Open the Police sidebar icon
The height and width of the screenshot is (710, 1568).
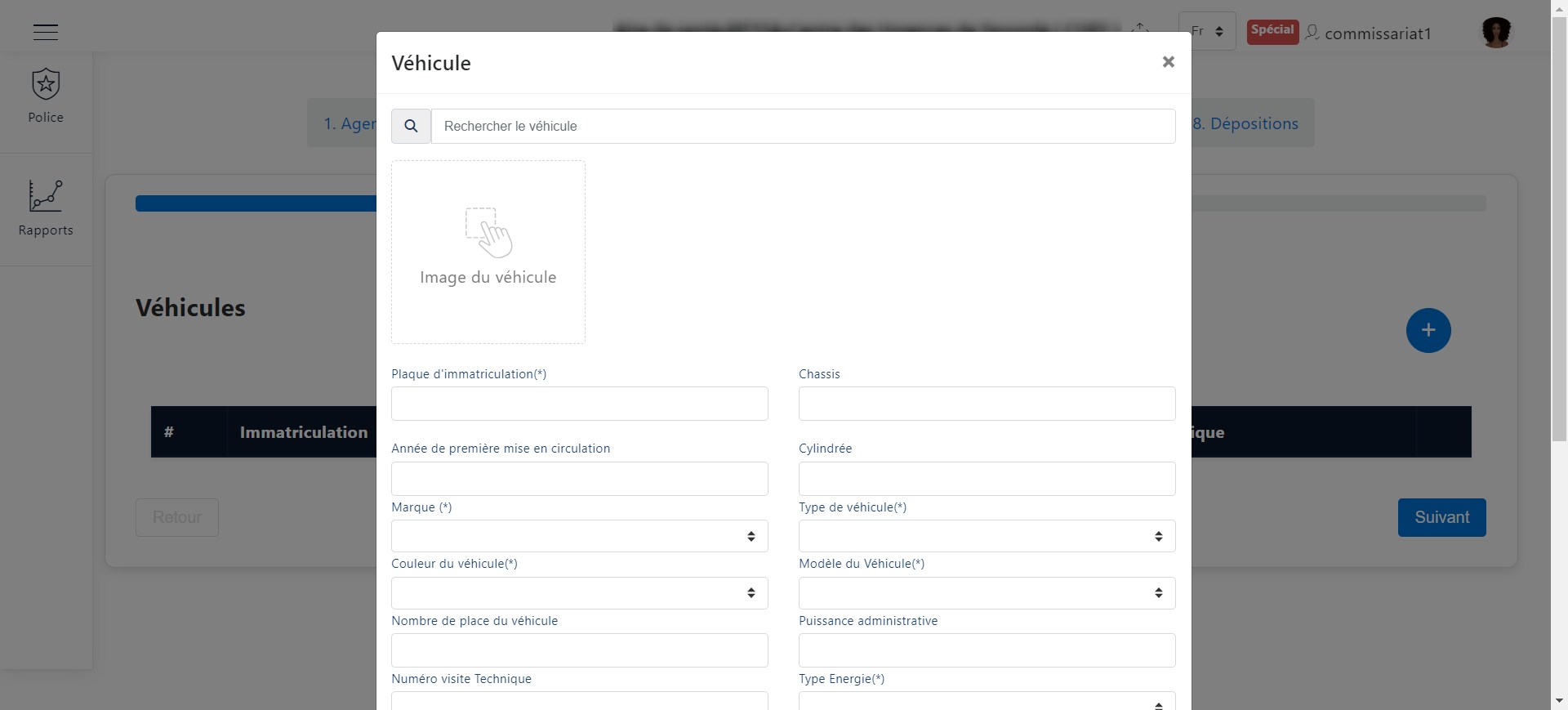pyautogui.click(x=46, y=84)
